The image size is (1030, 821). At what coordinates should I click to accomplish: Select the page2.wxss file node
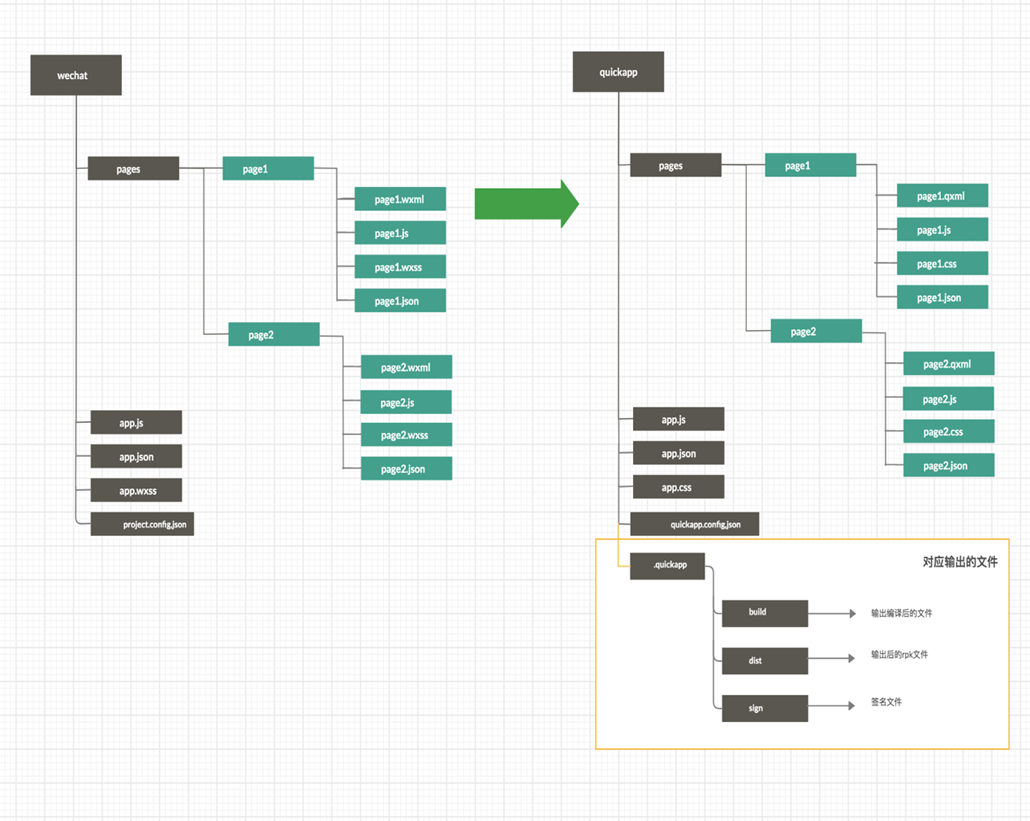406,435
